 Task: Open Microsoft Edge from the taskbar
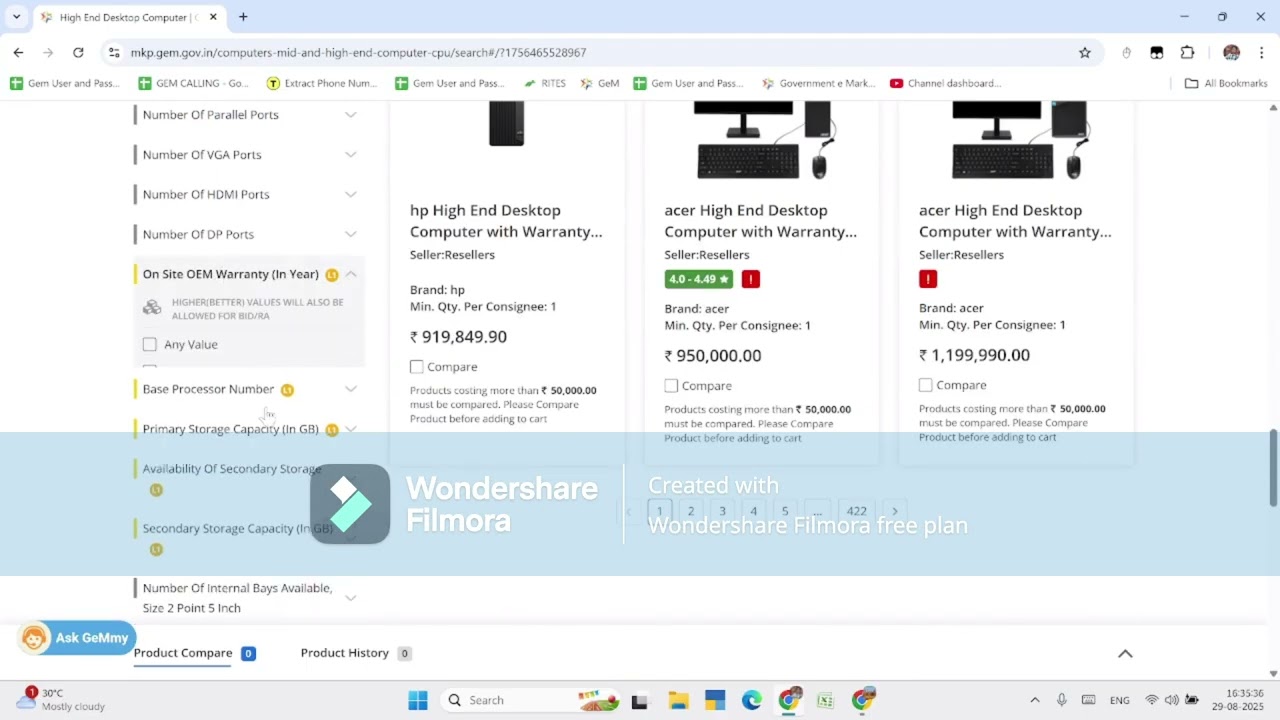click(752, 700)
